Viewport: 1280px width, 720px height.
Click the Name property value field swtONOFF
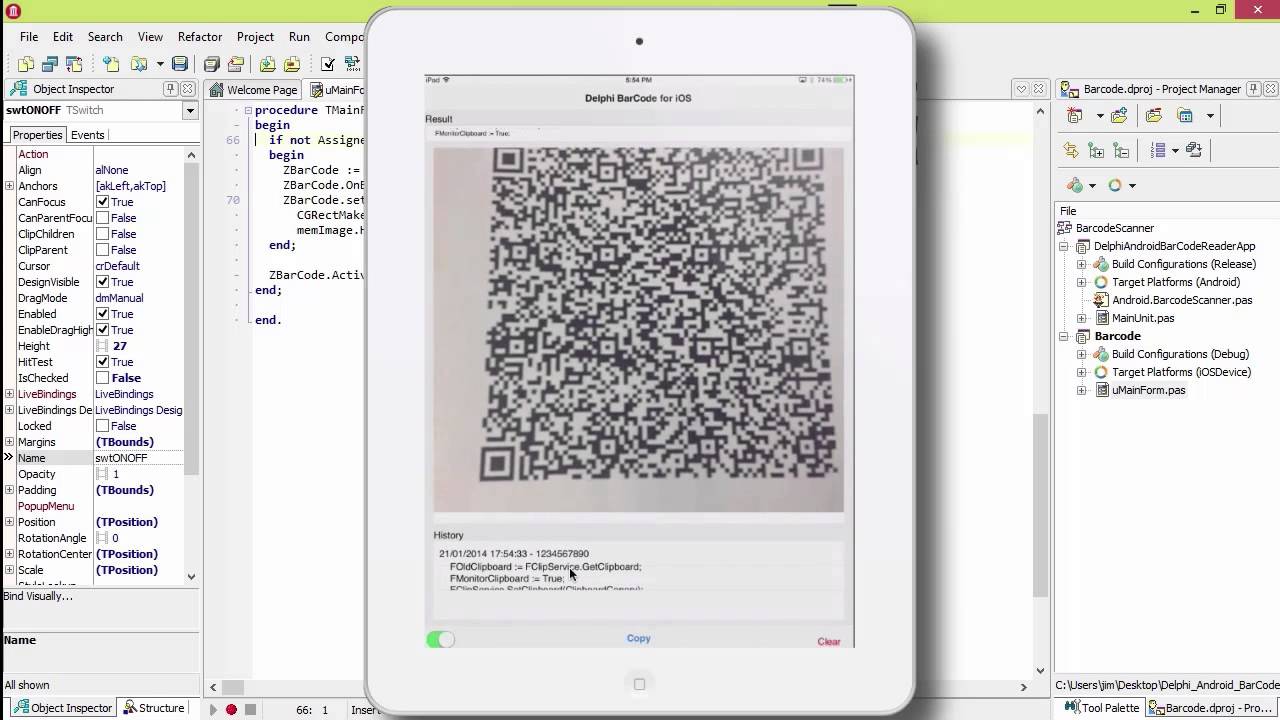point(138,458)
